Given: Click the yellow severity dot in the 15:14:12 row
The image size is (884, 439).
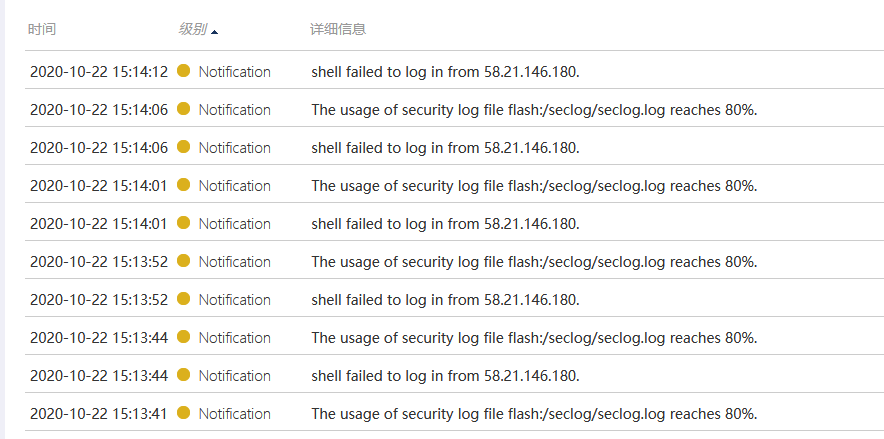Looking at the screenshot, I should [x=183, y=71].
